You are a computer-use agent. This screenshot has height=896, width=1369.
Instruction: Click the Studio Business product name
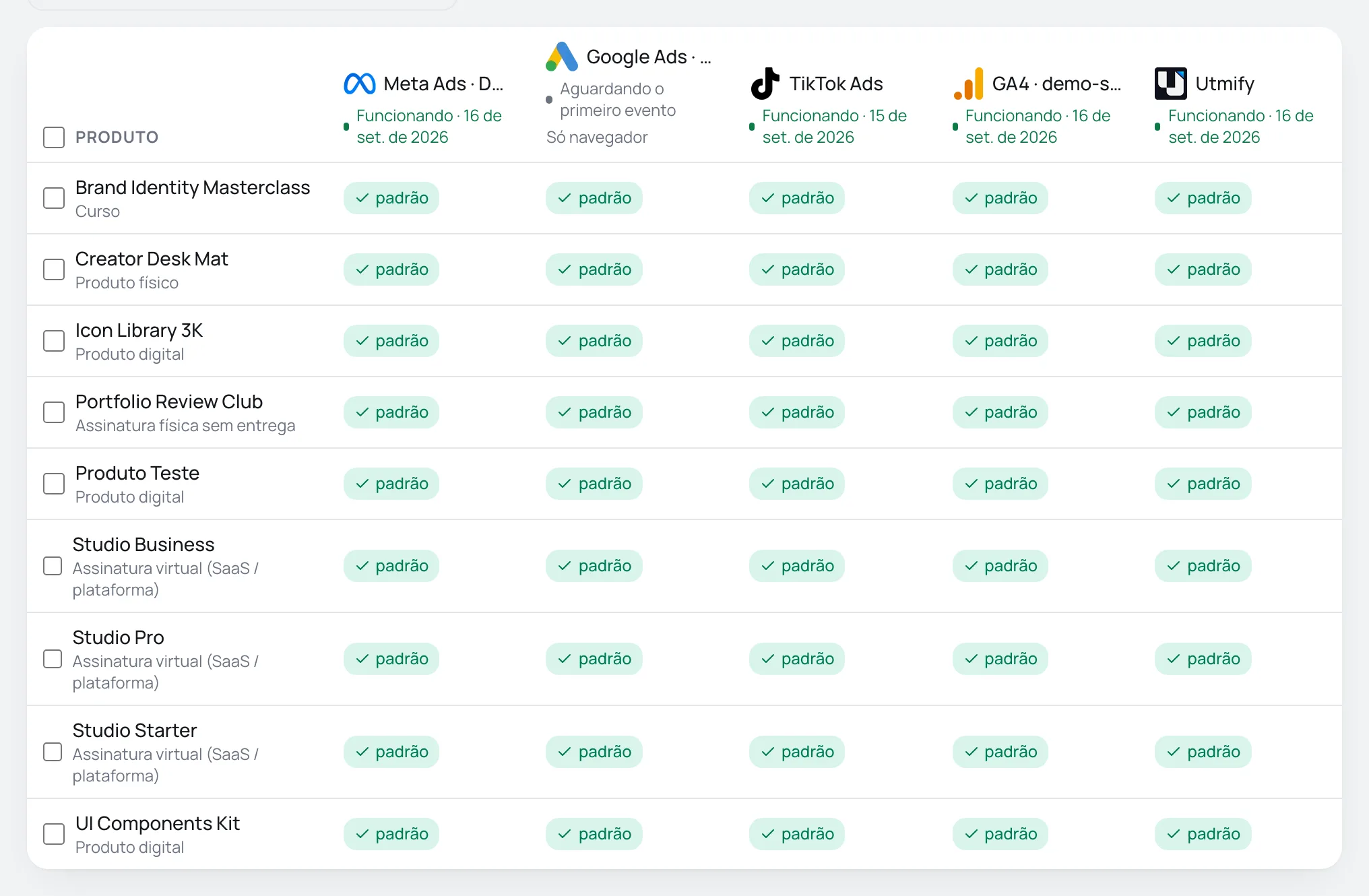[144, 544]
